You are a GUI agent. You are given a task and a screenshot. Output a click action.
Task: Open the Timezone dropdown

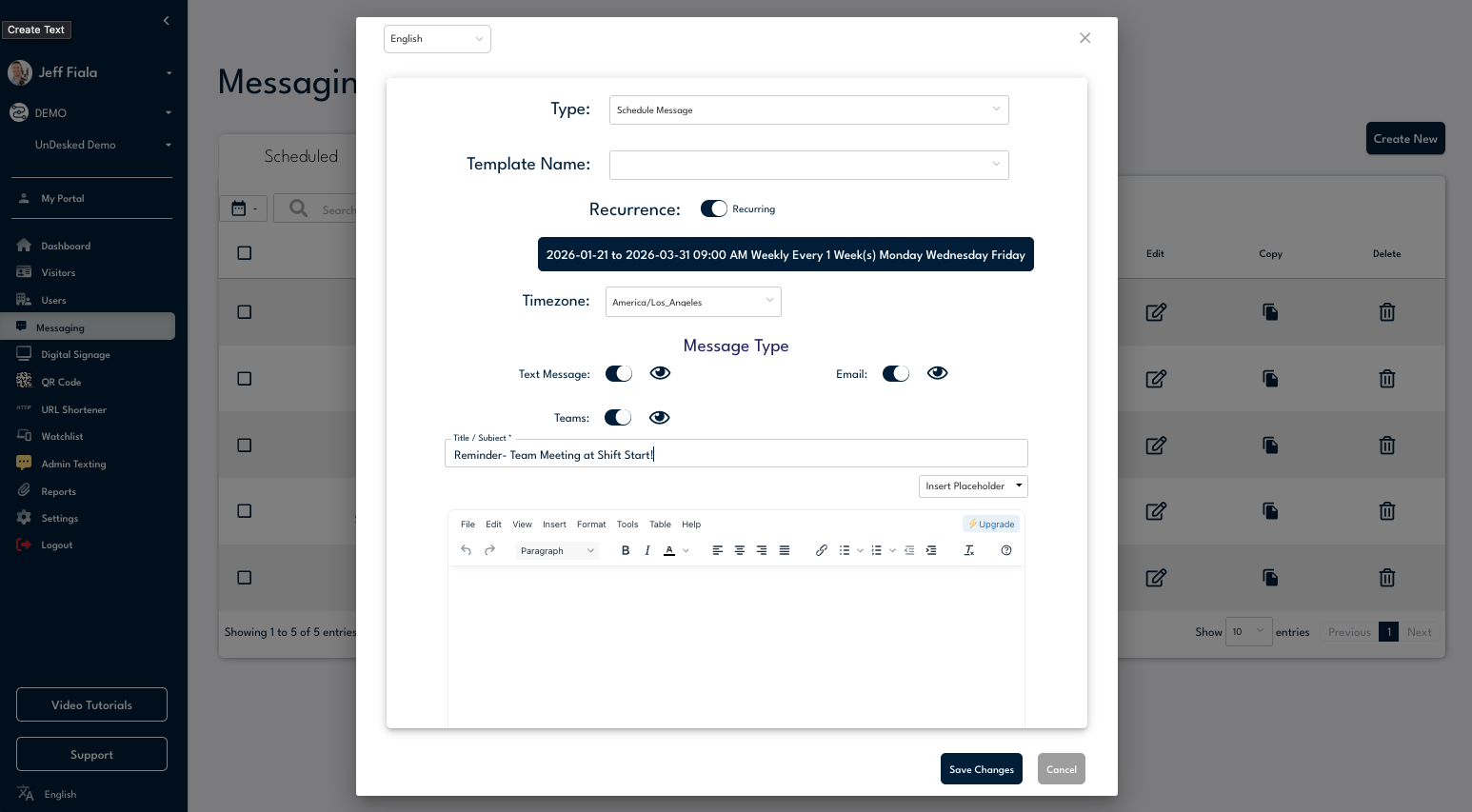(693, 302)
